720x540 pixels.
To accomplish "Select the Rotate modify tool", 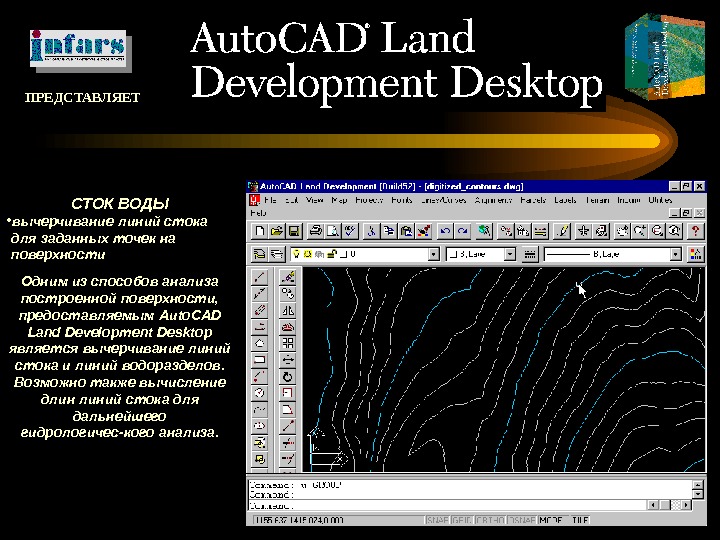I will pos(288,377).
